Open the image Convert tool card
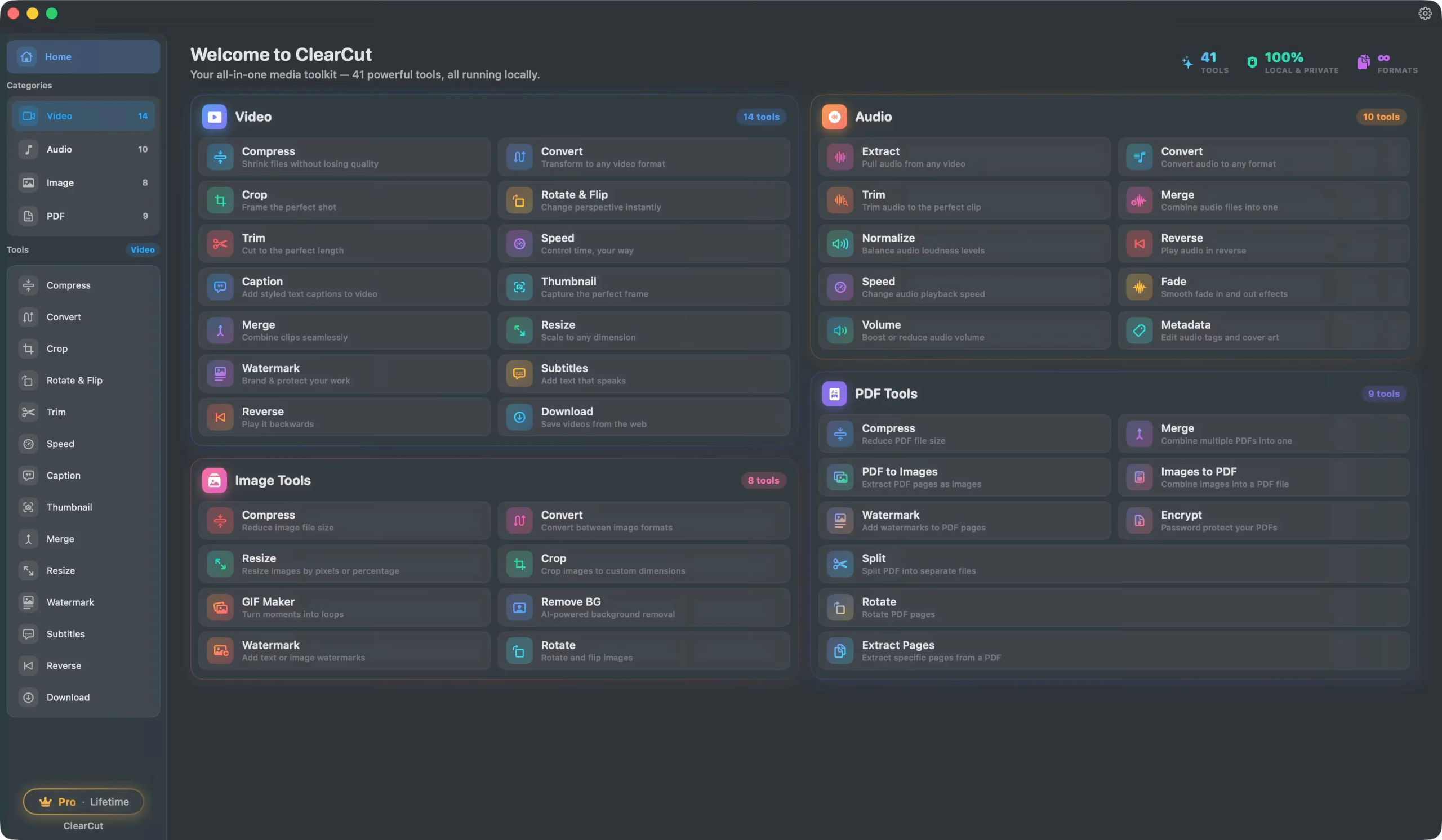The image size is (1442, 840). coord(644,520)
